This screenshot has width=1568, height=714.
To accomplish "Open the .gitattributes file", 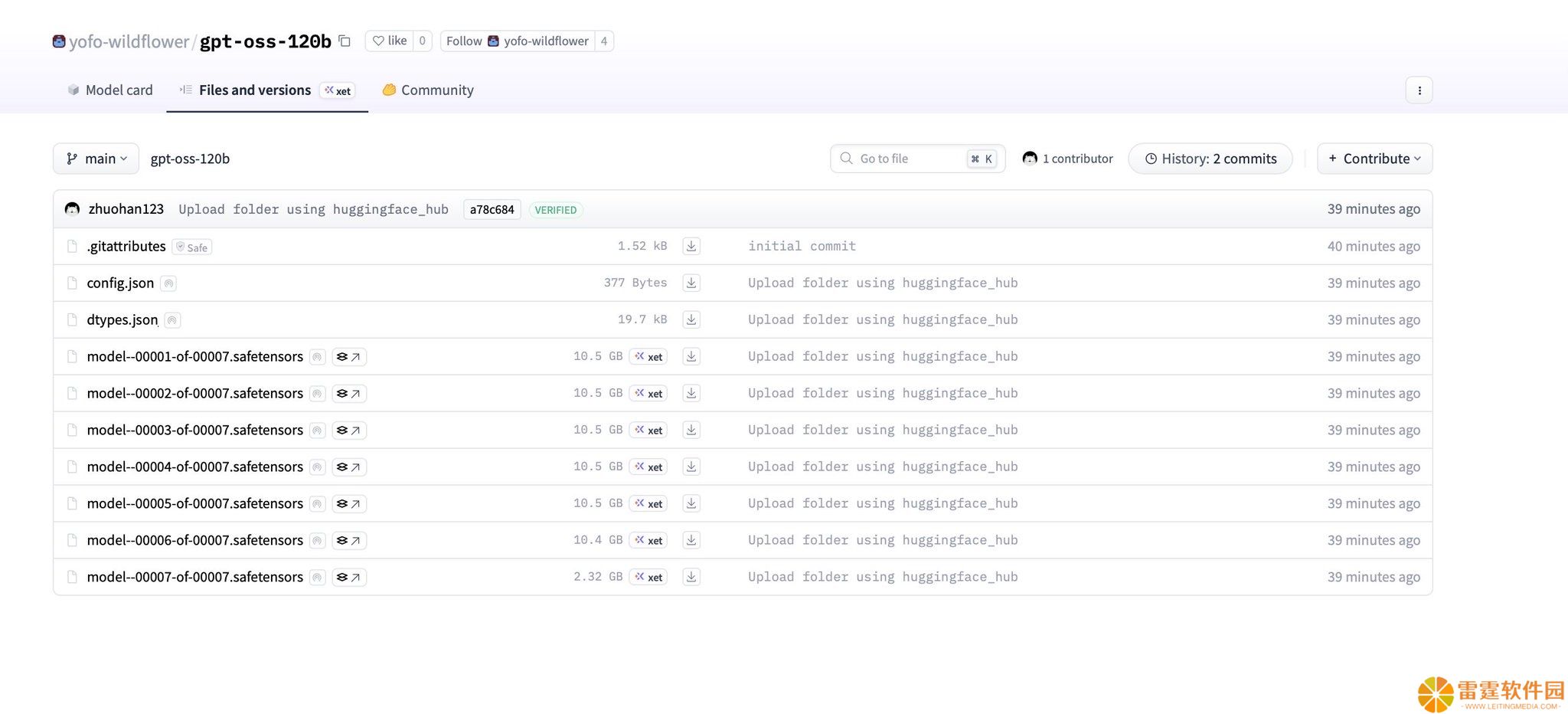I will point(126,246).
